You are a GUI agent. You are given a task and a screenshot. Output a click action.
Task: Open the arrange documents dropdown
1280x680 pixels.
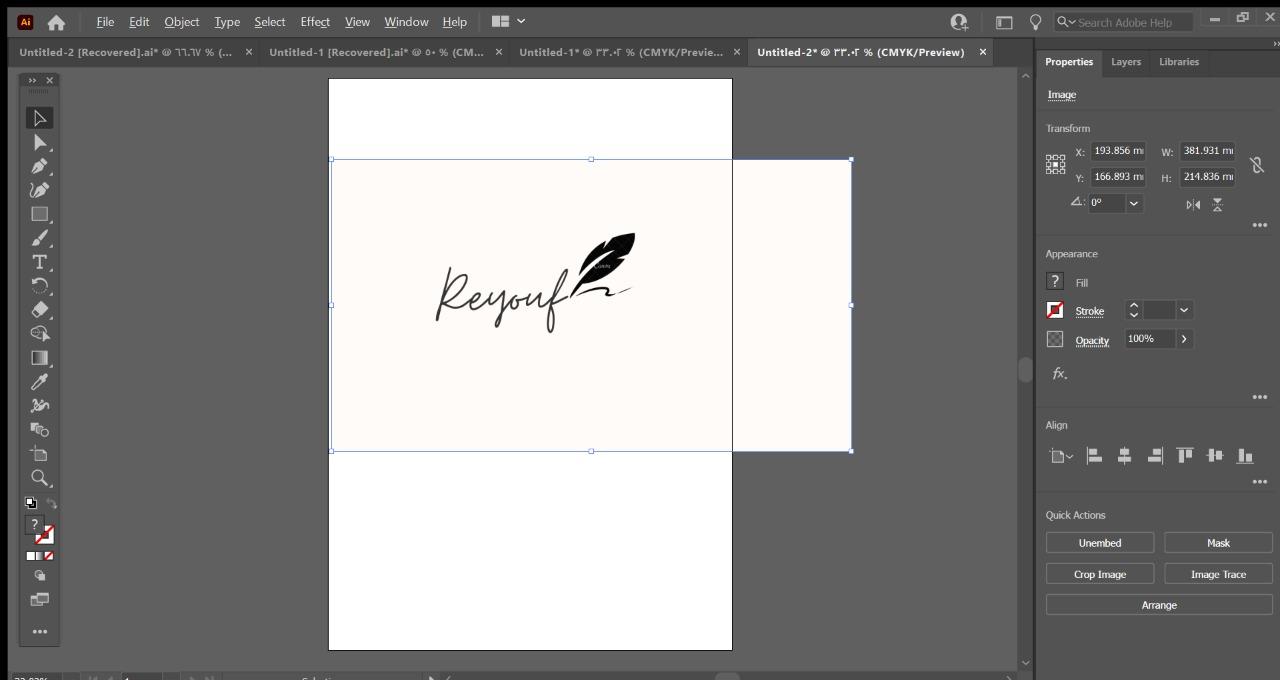[508, 21]
